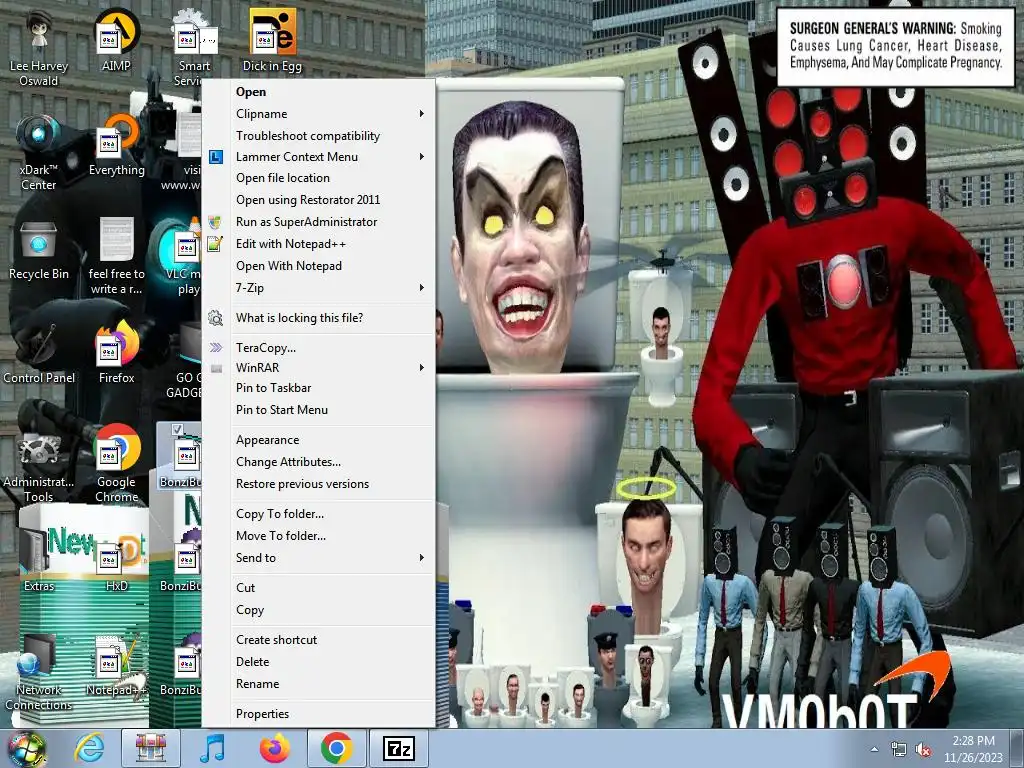The width and height of the screenshot is (1024, 768).
Task: Launch Internet Explorer from taskbar
Action: pos(89,748)
